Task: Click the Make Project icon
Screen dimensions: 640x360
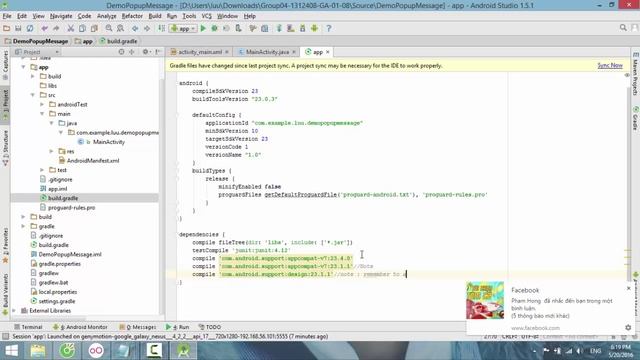Action: [x=162, y=28]
